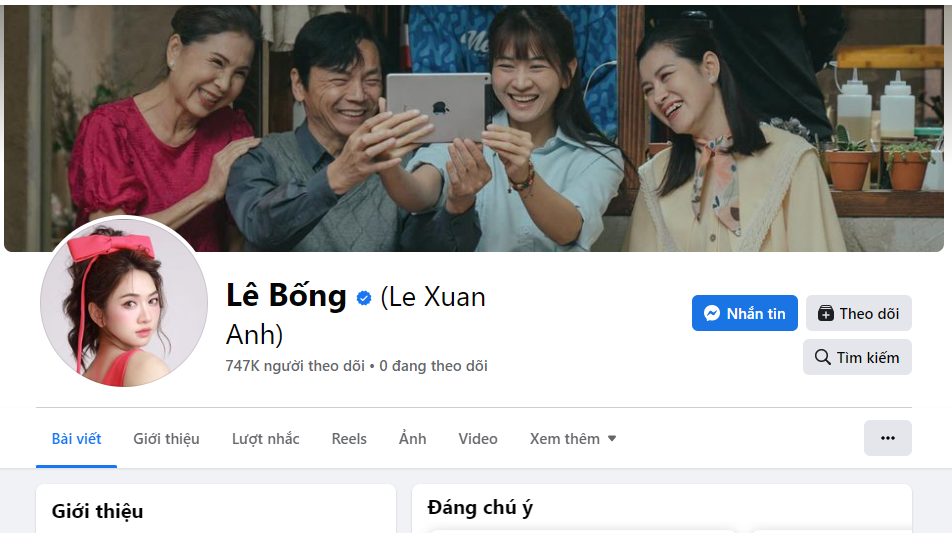The width and height of the screenshot is (952, 533).
Task: Open the Lượt nhắc tab
Action: coord(265,439)
